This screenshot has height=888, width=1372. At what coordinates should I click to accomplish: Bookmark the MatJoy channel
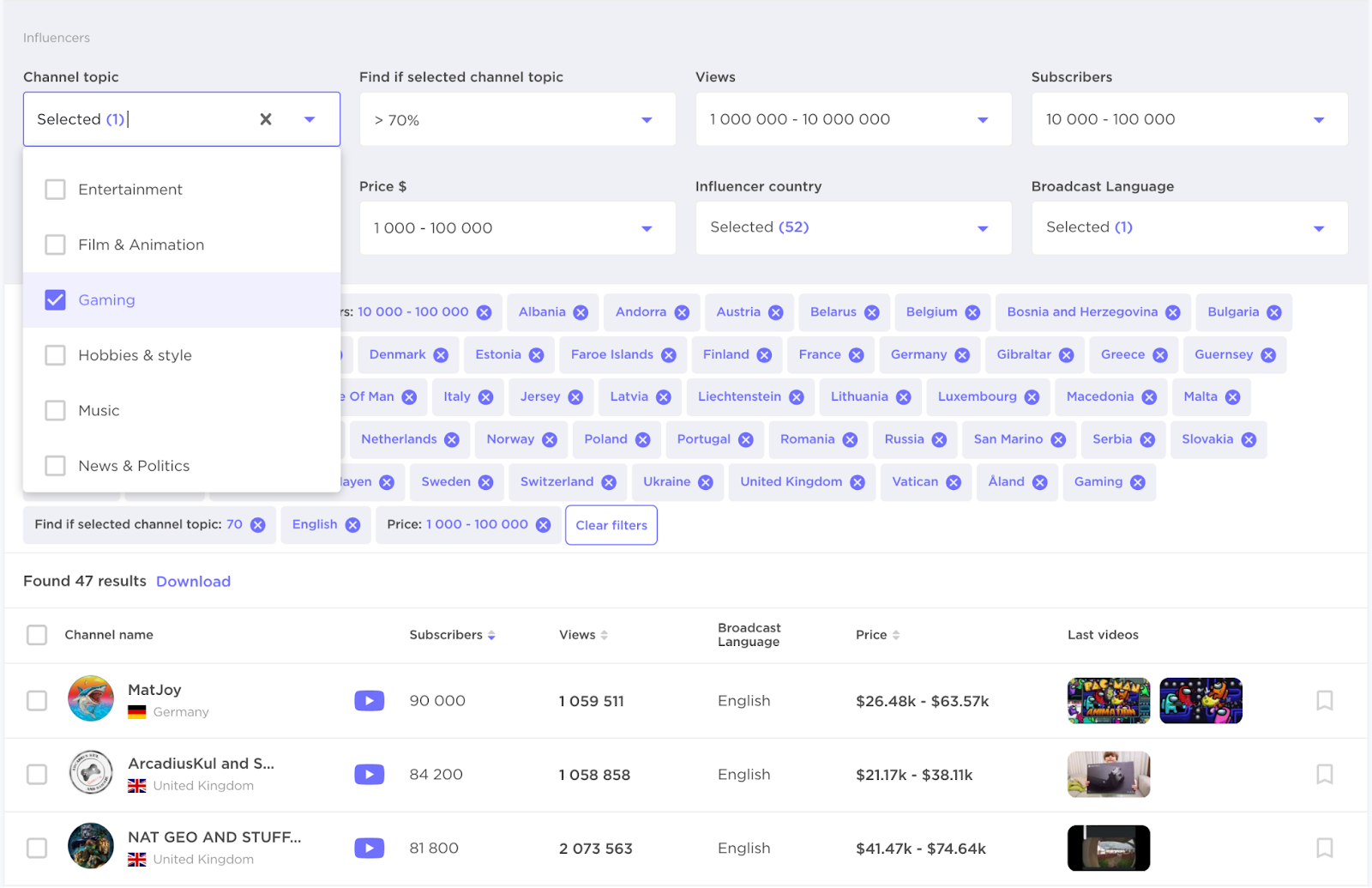1324,701
